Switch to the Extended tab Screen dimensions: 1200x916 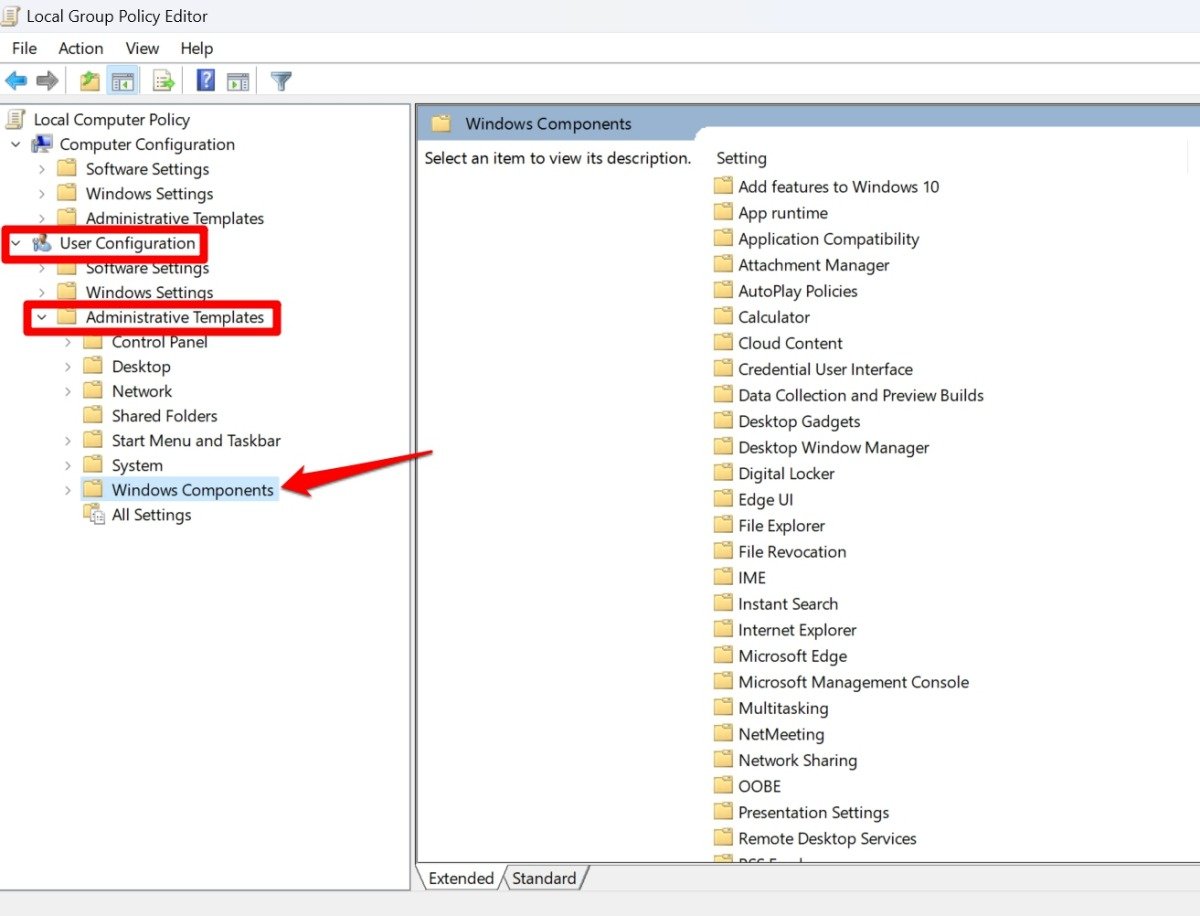point(461,878)
